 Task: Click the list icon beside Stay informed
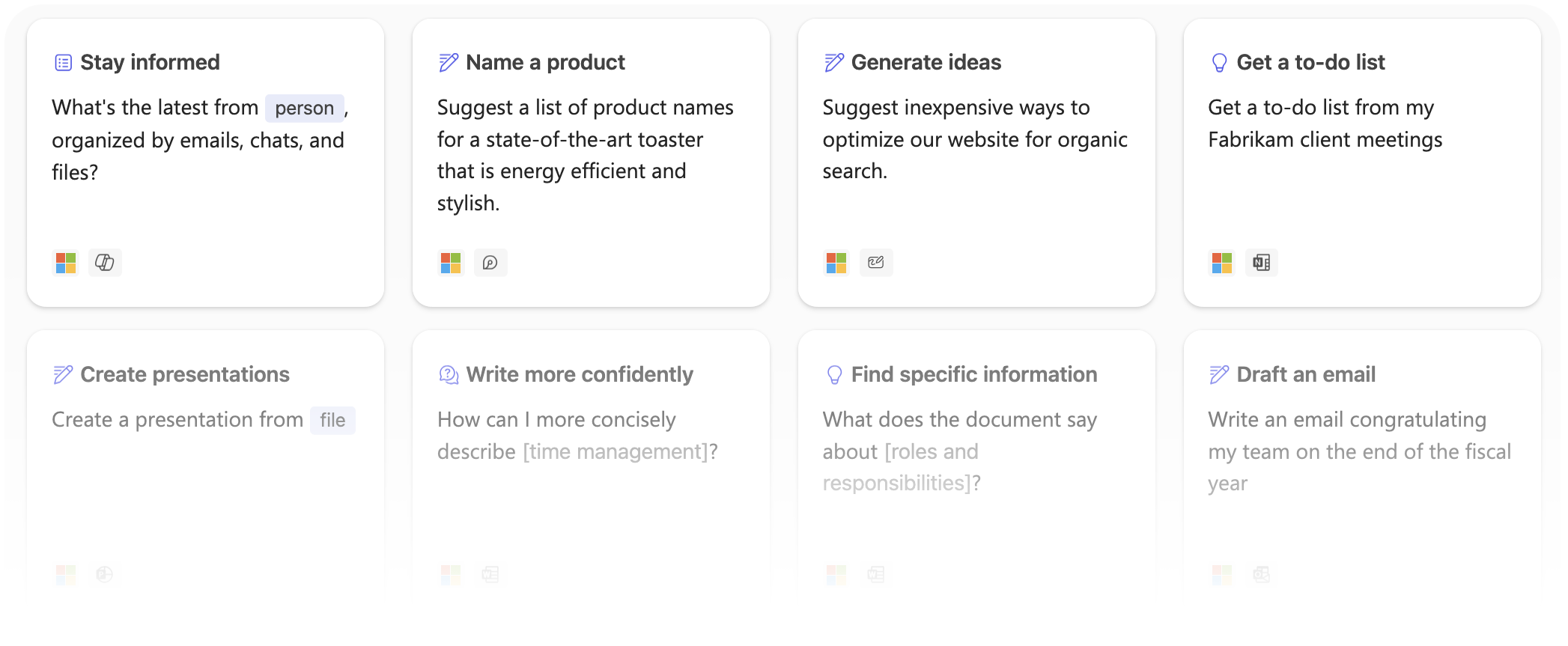64,62
